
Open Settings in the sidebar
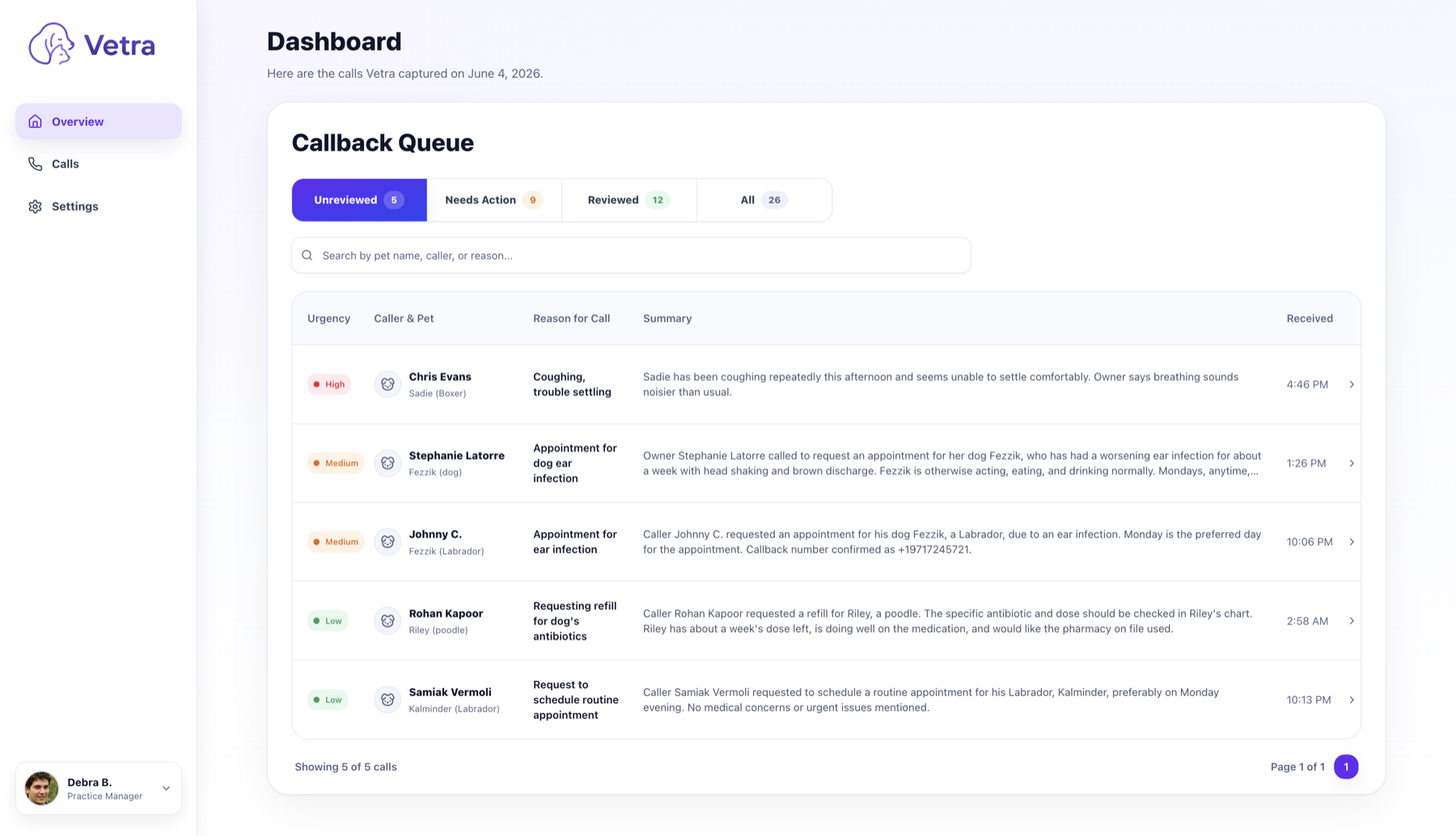(99, 206)
